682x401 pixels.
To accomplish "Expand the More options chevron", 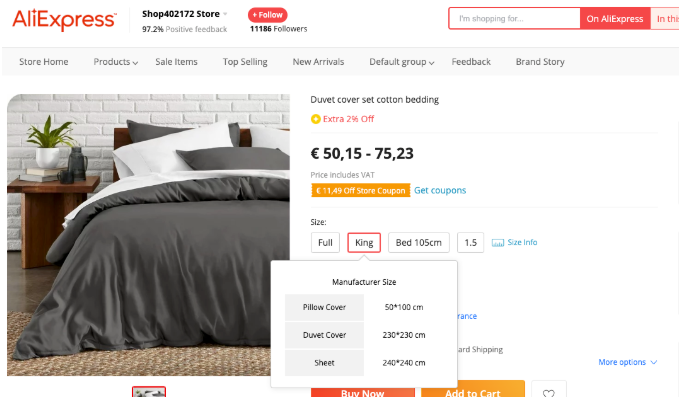I will pos(654,362).
